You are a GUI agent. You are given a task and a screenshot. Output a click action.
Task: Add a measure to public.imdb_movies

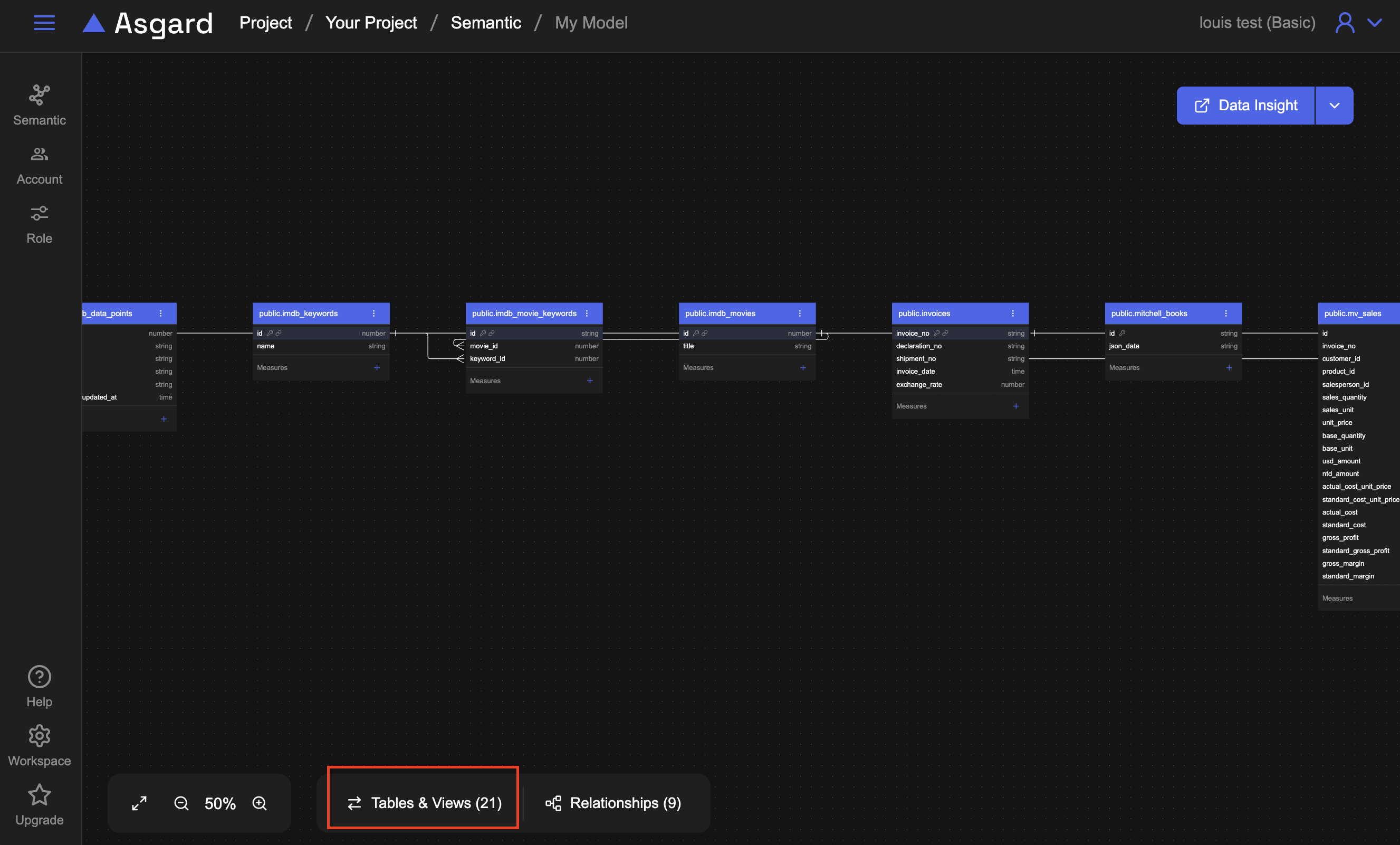pyautogui.click(x=803, y=368)
